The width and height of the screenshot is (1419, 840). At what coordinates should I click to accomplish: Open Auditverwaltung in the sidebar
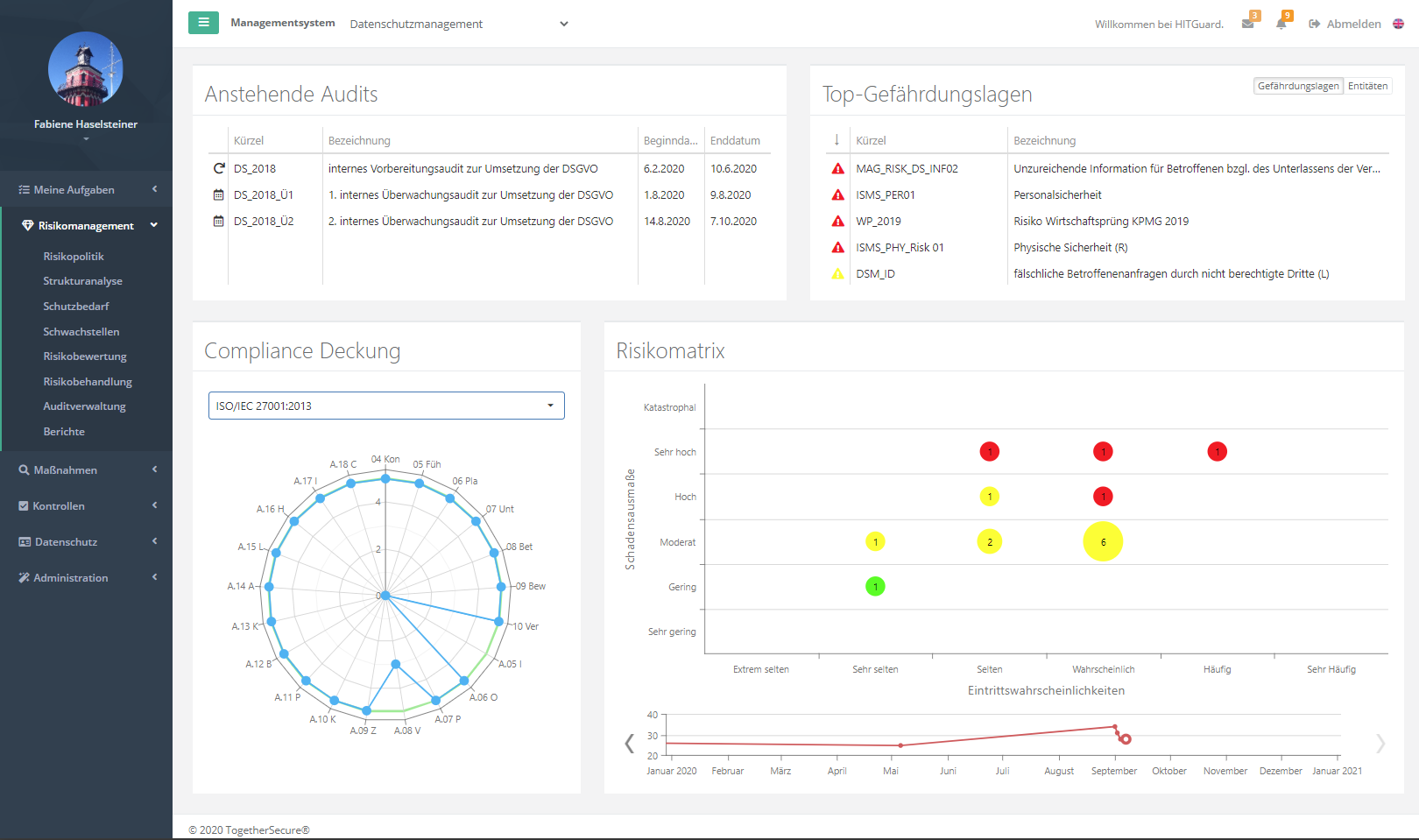point(84,406)
